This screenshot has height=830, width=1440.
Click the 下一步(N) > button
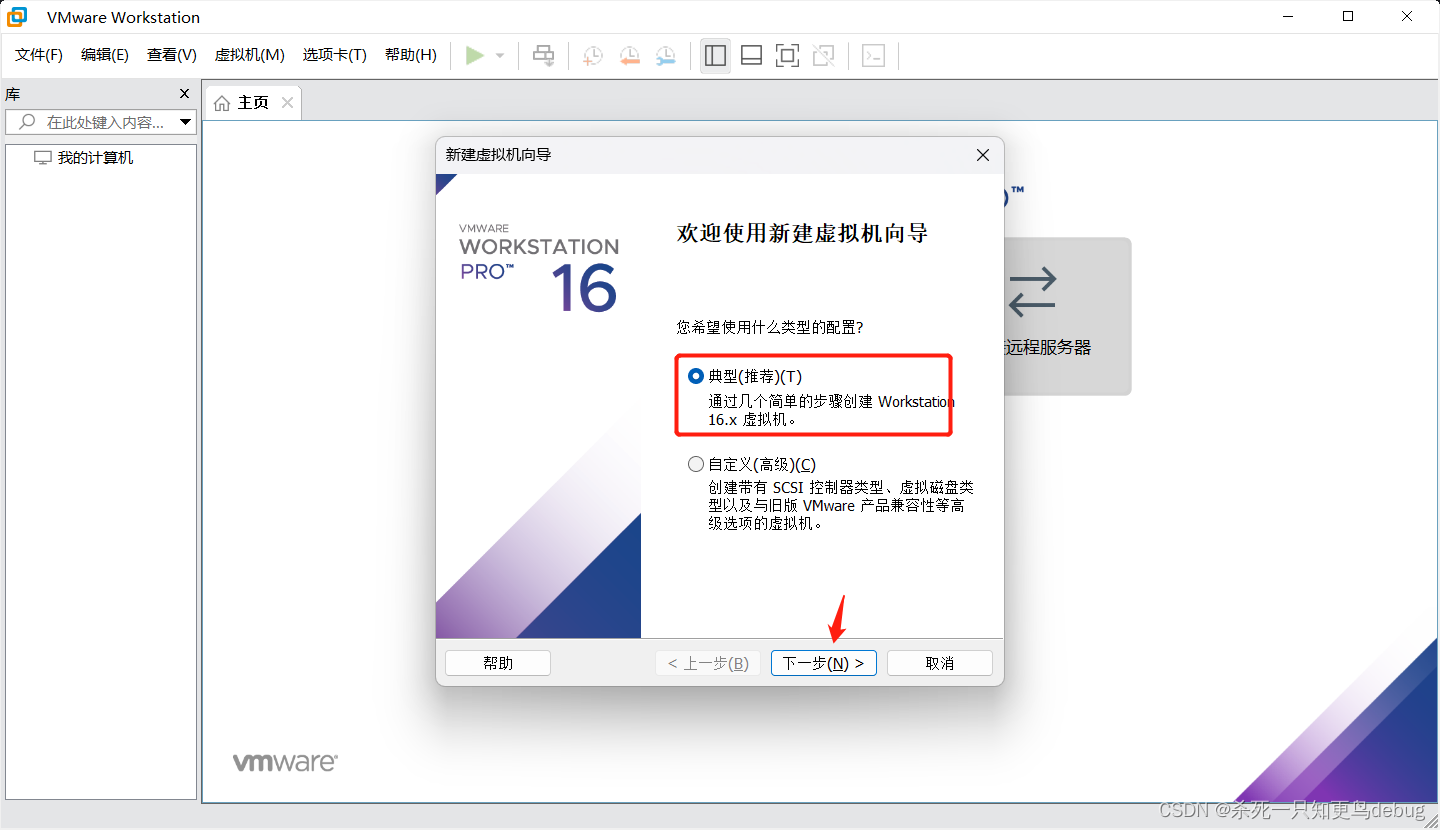[824, 663]
